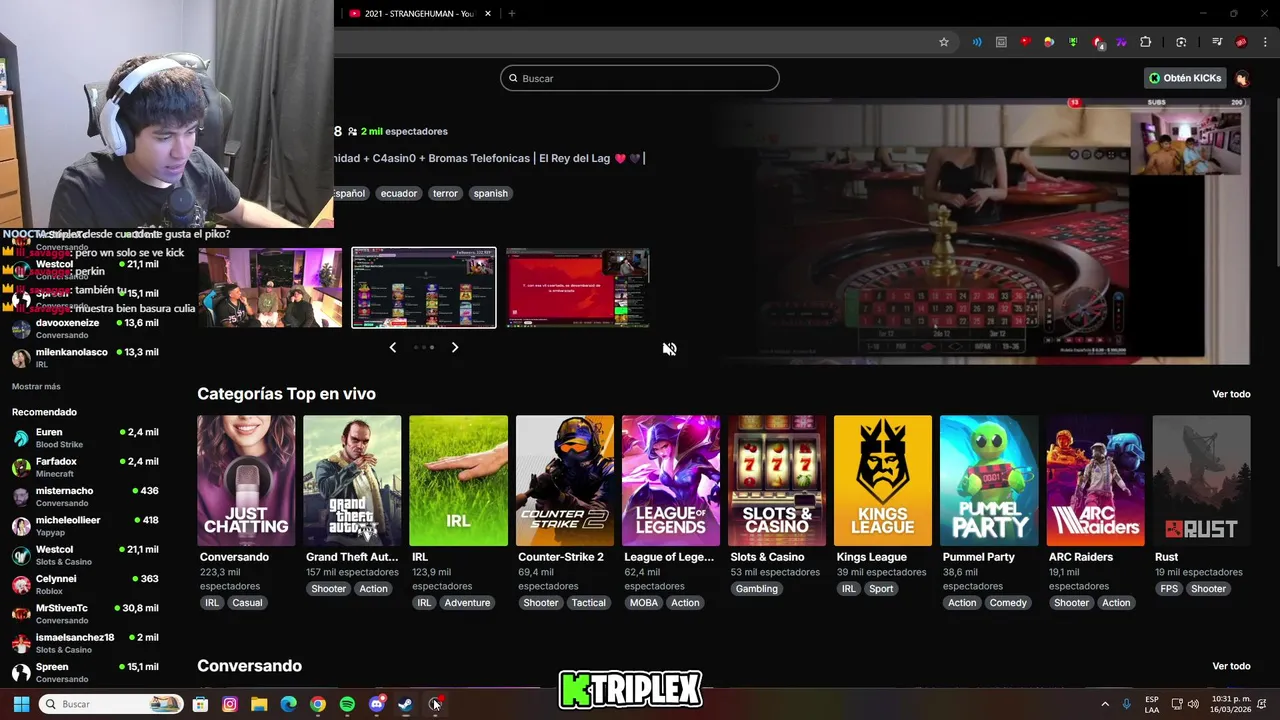This screenshot has width=1280, height=720.
Task: Open Discord from the taskbar
Action: 376,704
